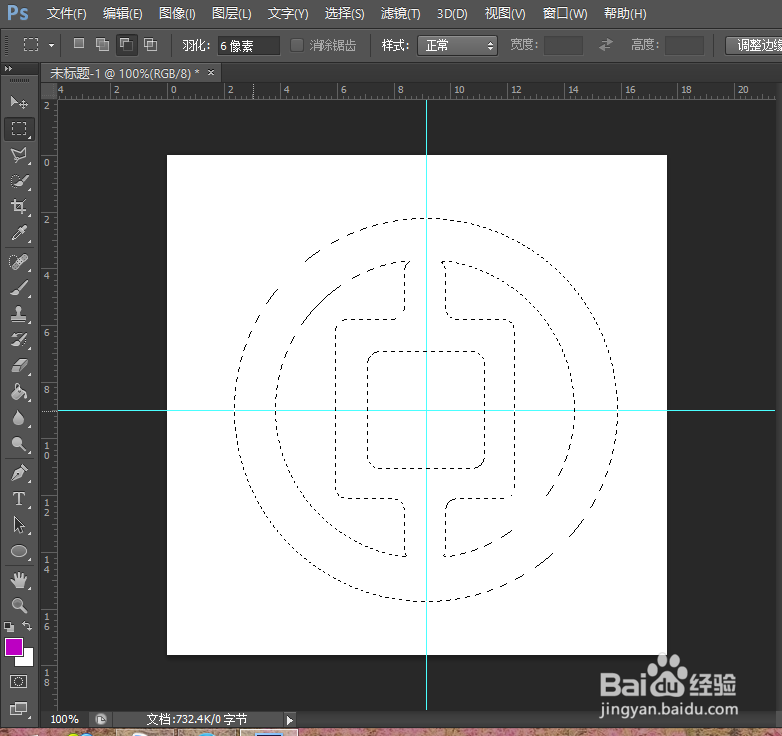
Task: Select the Horizontal Type tool
Action: pyautogui.click(x=19, y=499)
